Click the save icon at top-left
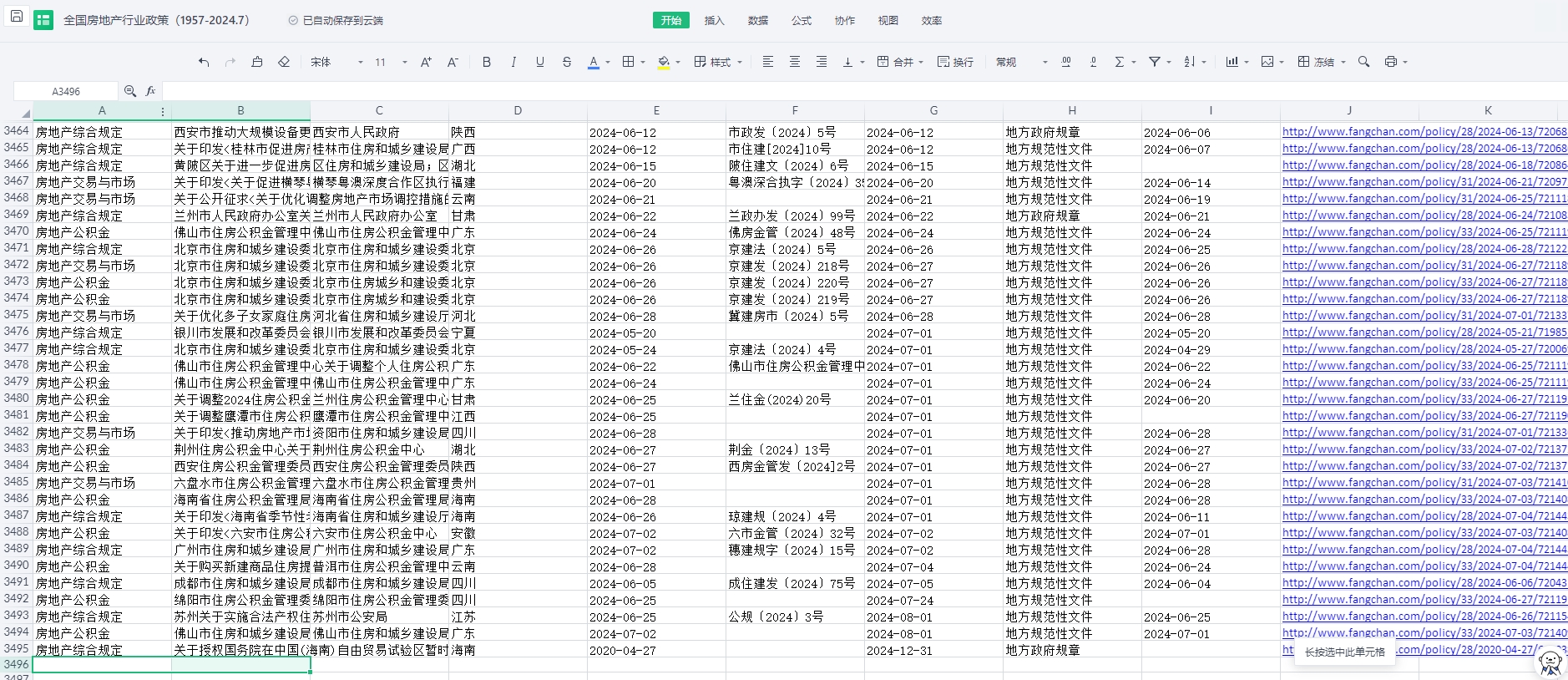Viewport: 1568px width, 680px height. point(16,16)
